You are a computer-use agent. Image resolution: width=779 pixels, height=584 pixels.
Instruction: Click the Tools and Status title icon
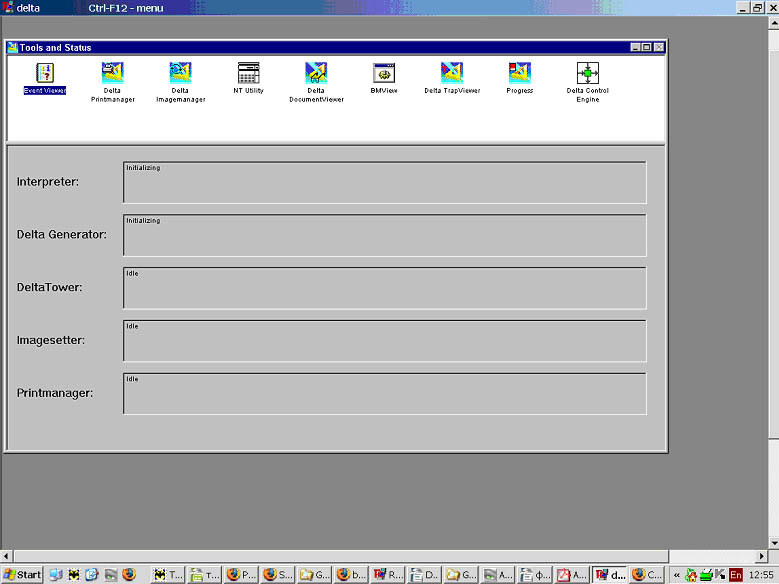click(x=12, y=47)
